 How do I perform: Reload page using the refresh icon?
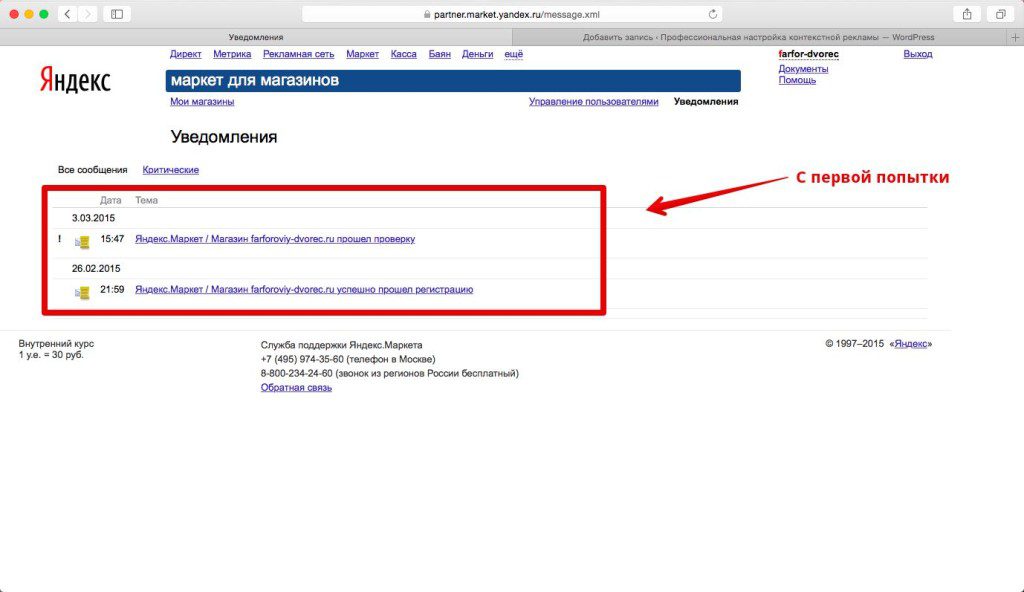712,14
